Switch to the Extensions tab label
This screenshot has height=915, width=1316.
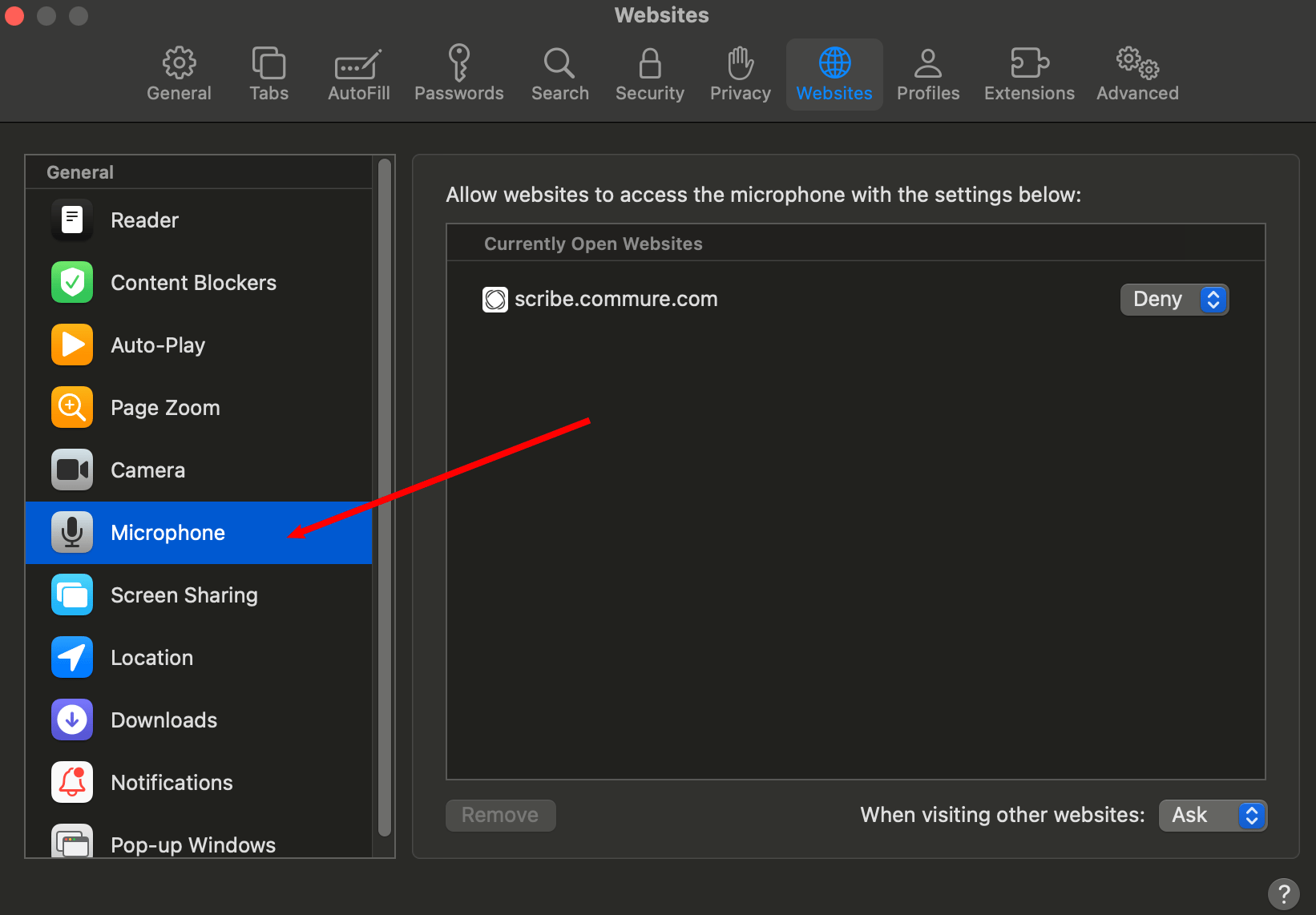[1030, 93]
